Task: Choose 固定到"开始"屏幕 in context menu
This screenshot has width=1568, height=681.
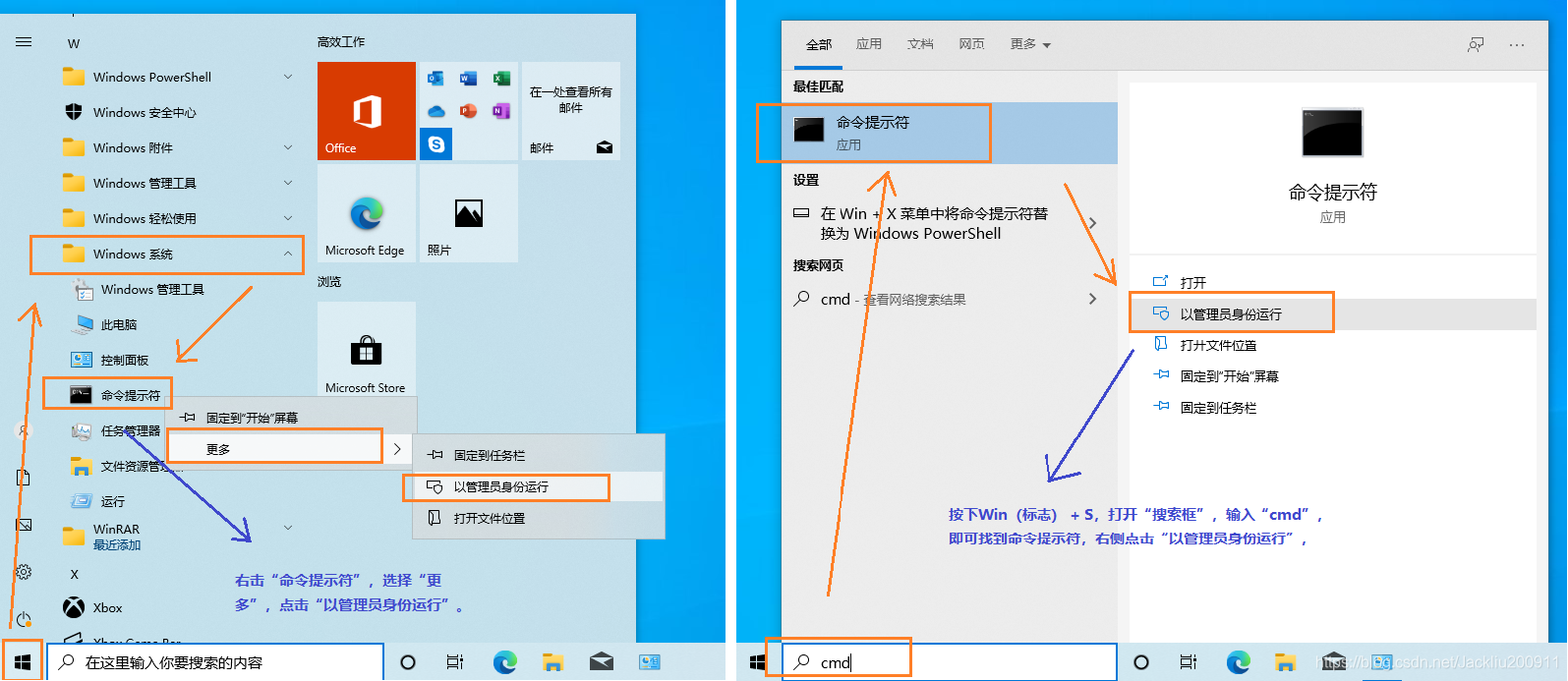Action: point(290,418)
